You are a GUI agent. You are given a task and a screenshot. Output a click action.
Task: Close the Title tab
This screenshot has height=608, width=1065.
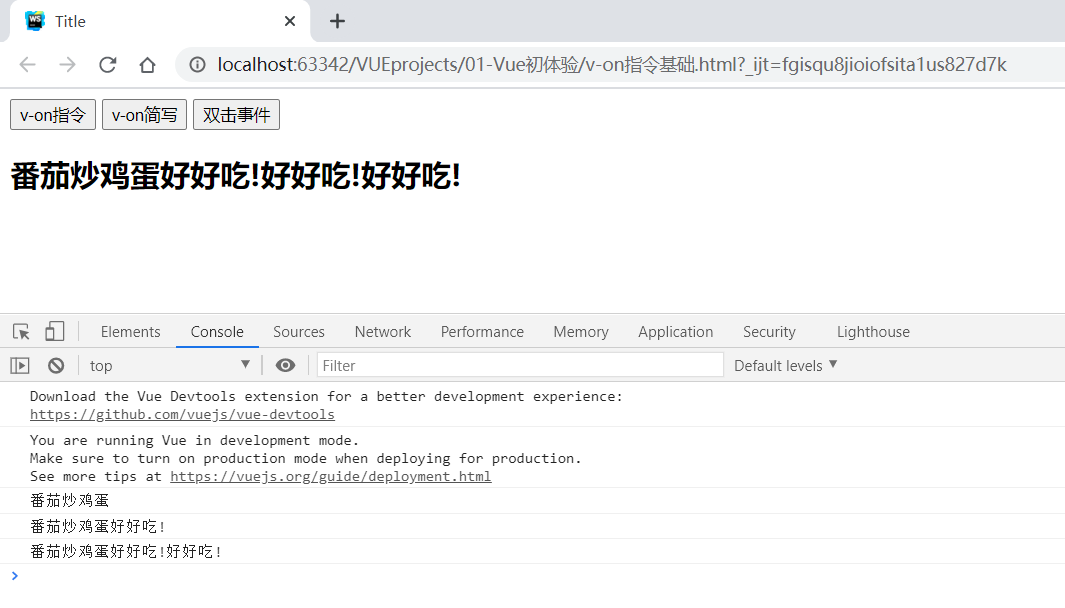(x=290, y=21)
